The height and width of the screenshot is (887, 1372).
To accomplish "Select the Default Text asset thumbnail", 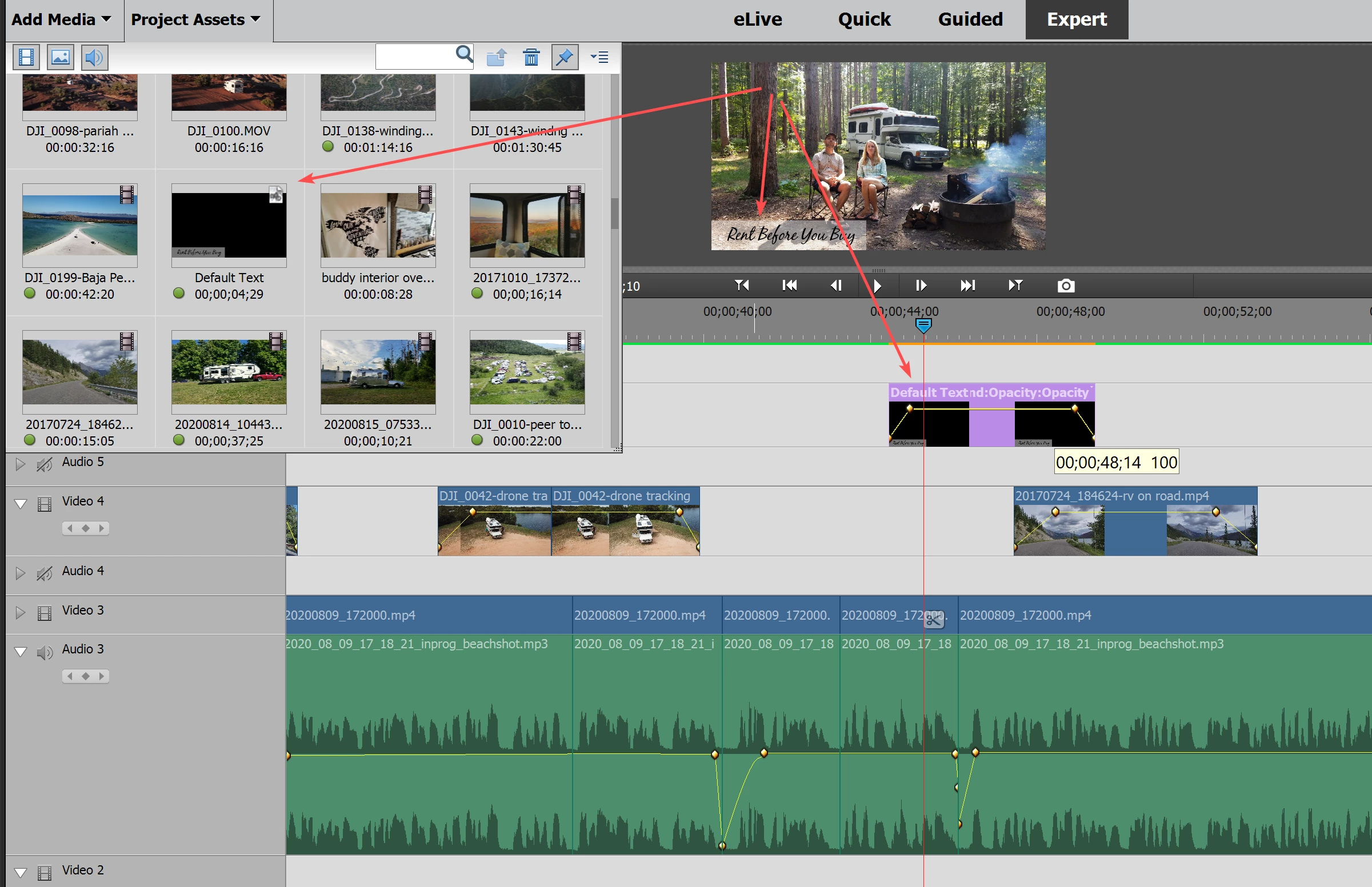I will click(229, 225).
